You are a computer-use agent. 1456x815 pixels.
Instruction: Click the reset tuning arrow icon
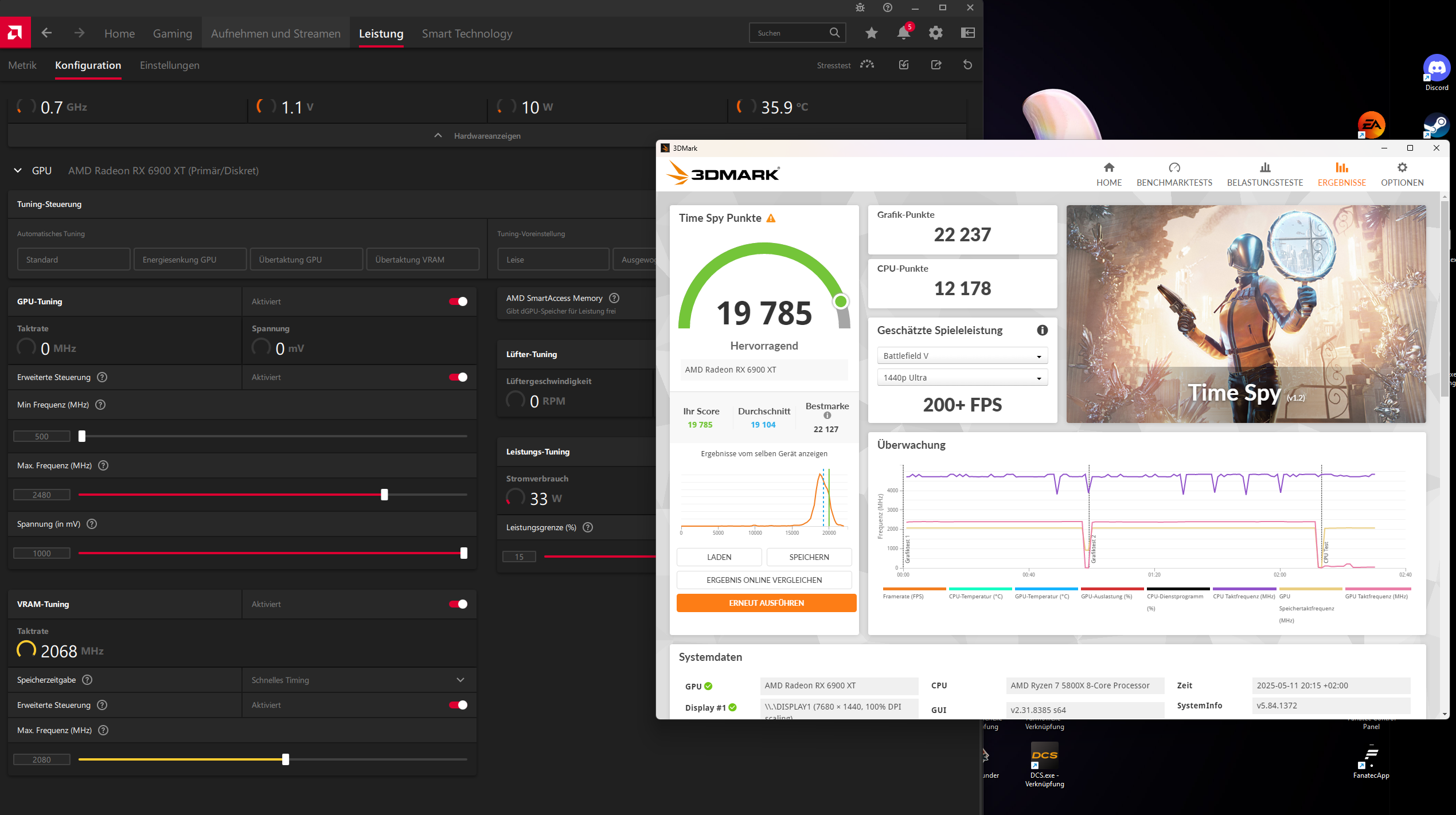[967, 65]
